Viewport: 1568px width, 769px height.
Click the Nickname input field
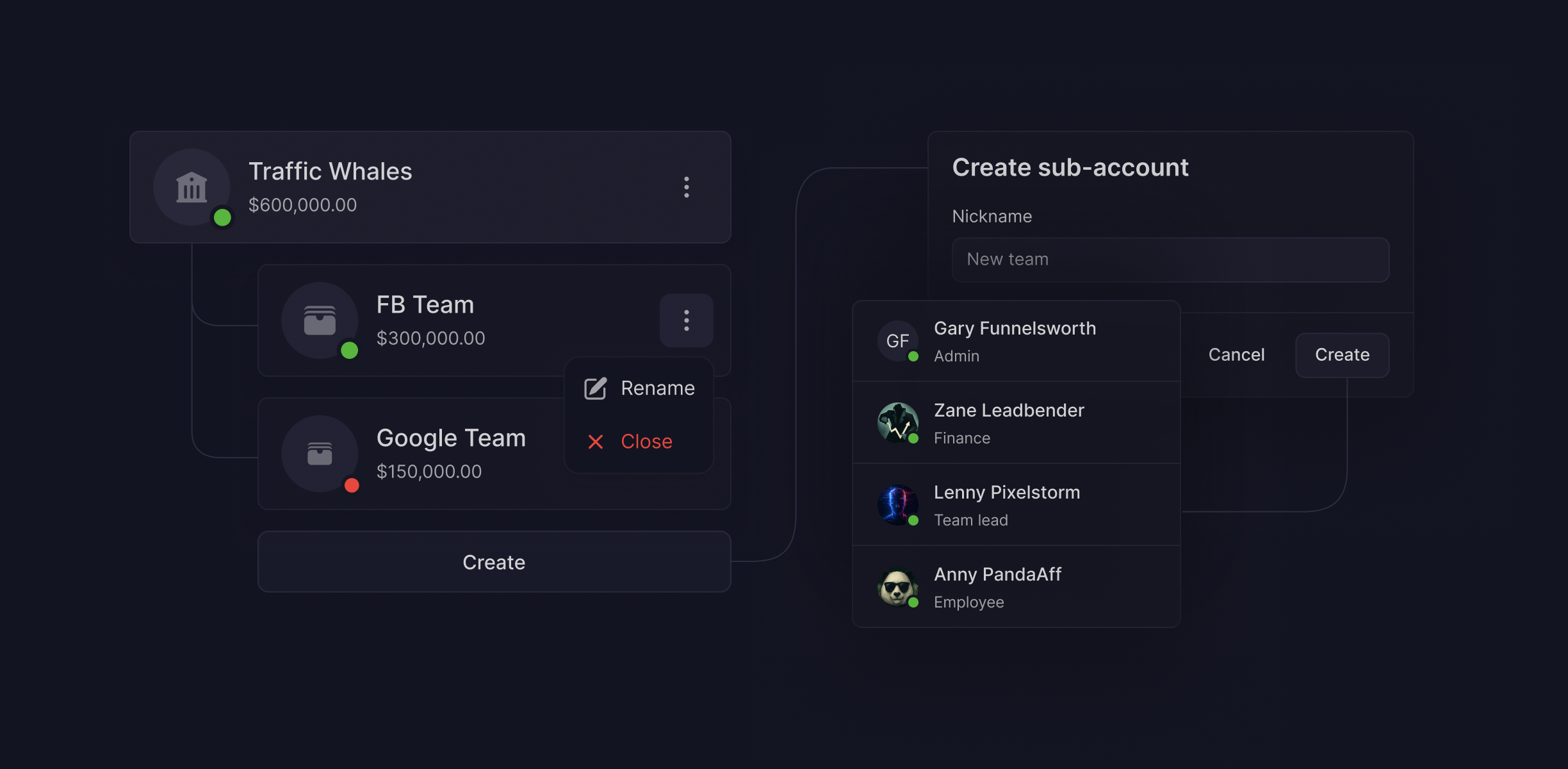(x=1170, y=260)
